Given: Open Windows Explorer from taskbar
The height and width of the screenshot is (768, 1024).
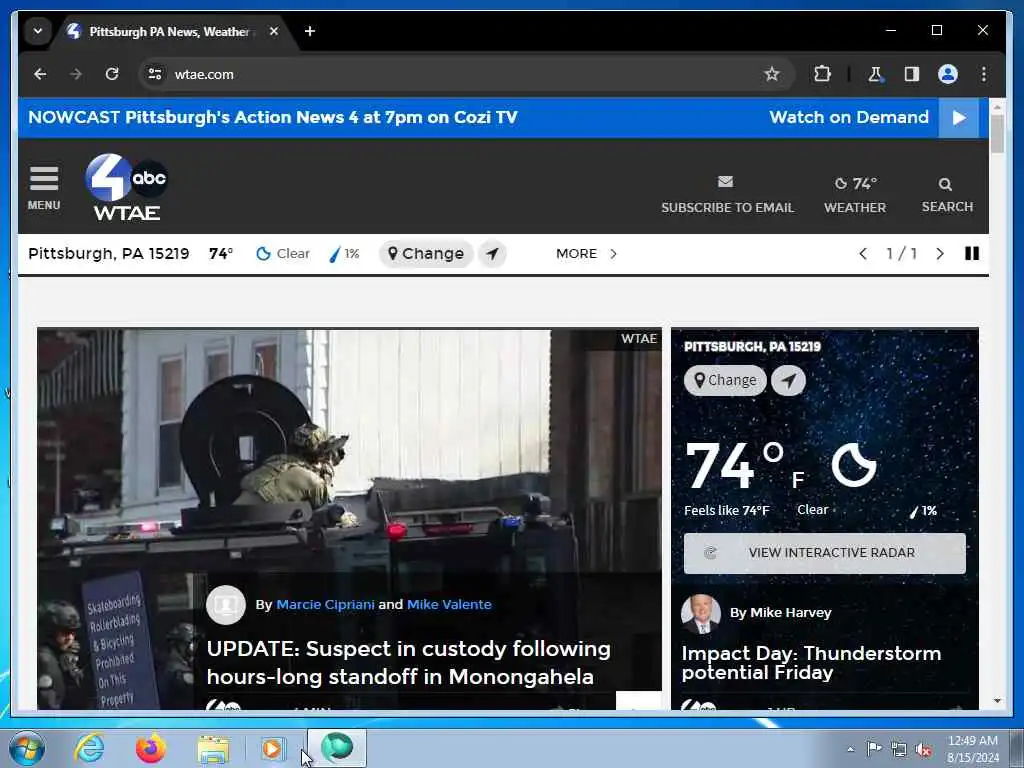Looking at the screenshot, I should coord(213,748).
